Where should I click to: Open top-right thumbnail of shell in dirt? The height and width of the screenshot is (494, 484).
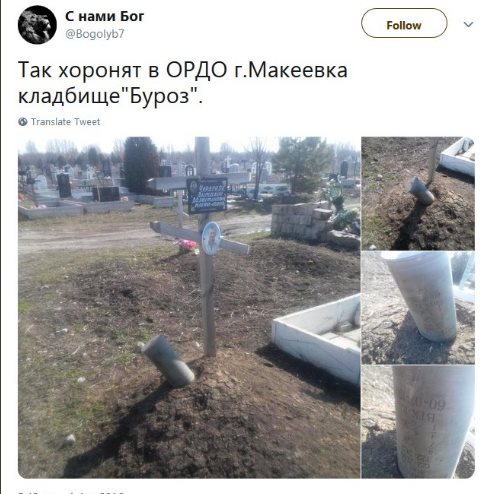(418, 193)
